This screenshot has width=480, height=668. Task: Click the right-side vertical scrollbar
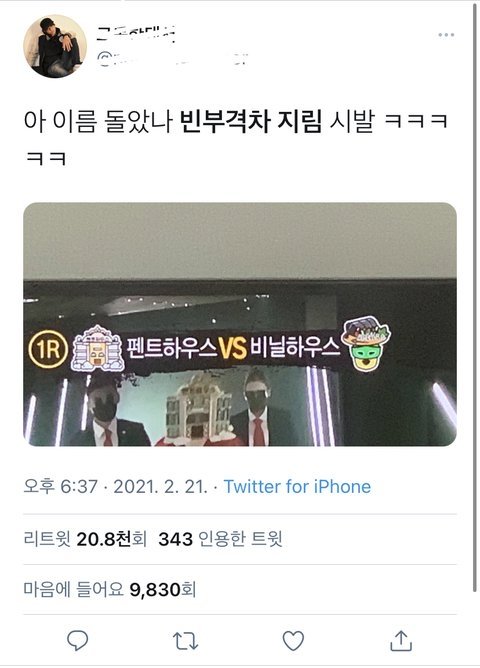(475, 298)
